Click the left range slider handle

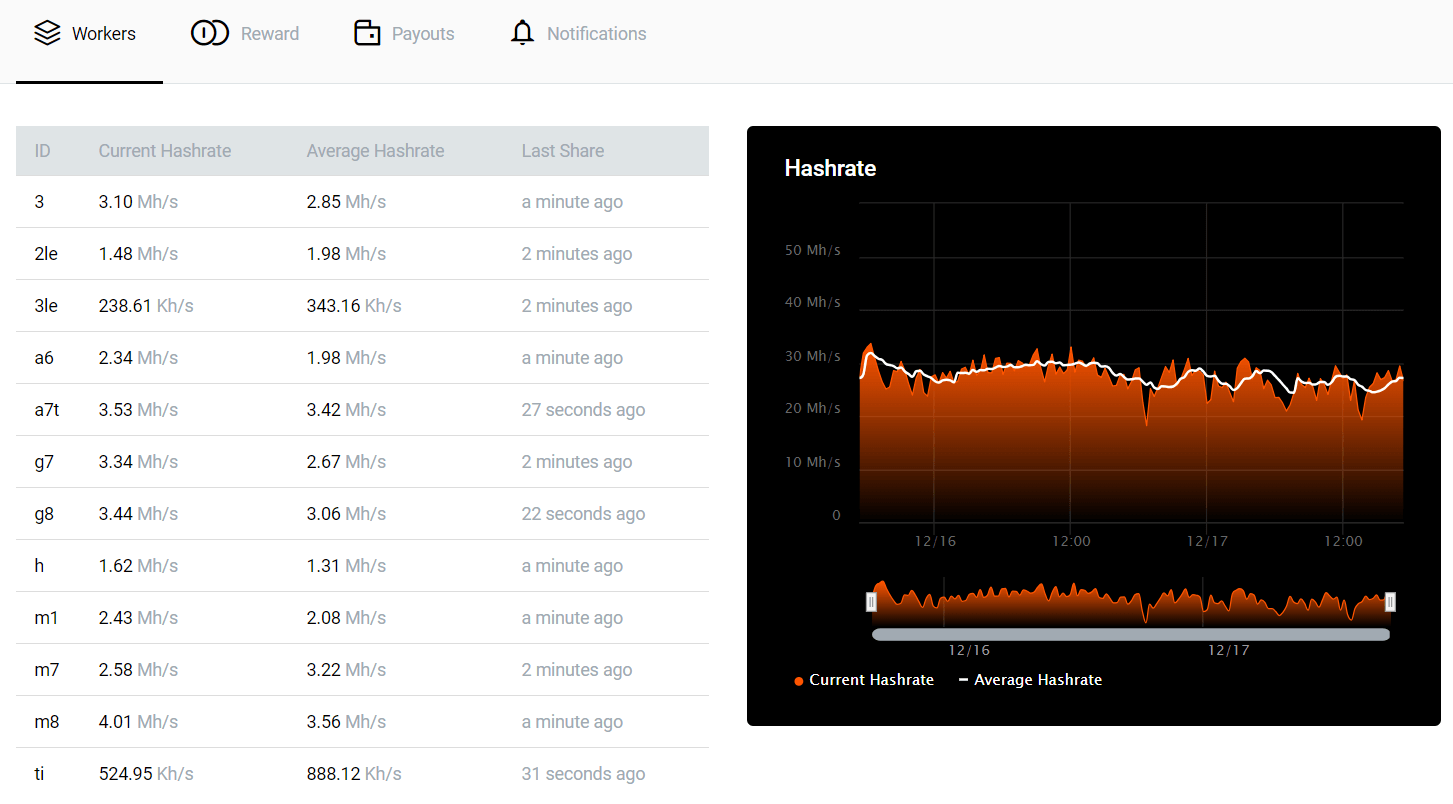point(871,602)
